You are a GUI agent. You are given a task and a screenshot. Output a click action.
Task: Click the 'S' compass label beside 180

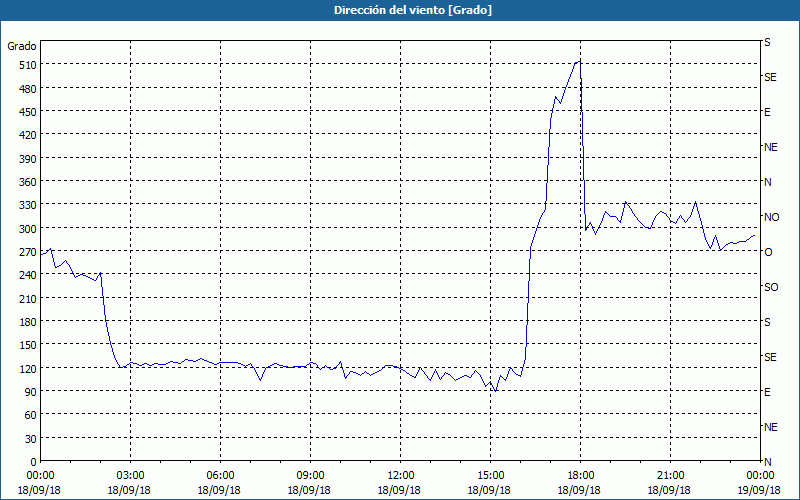tap(767, 322)
